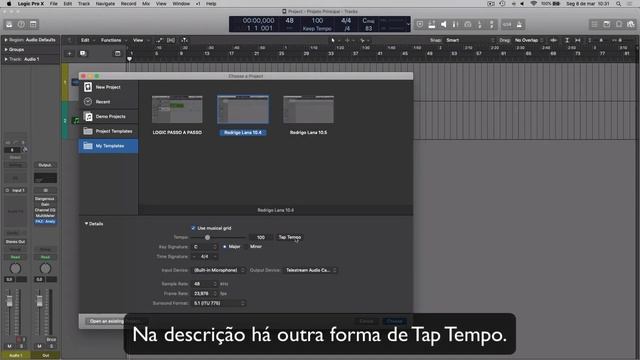Click the Waveform Vertical Zoom icon
This screenshot has height=360, width=640.
pyautogui.click(x=553, y=40)
